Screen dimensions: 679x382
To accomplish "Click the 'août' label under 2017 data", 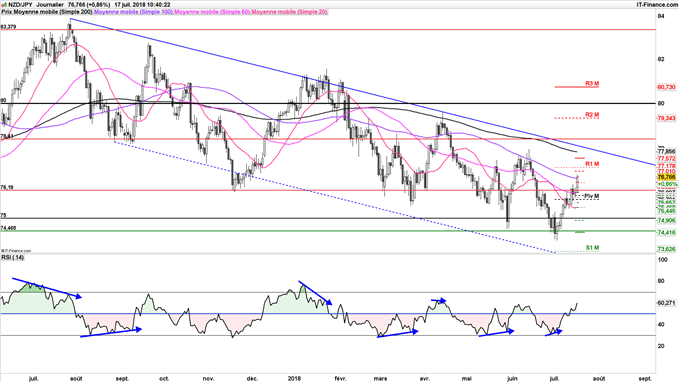I will click(x=76, y=378).
